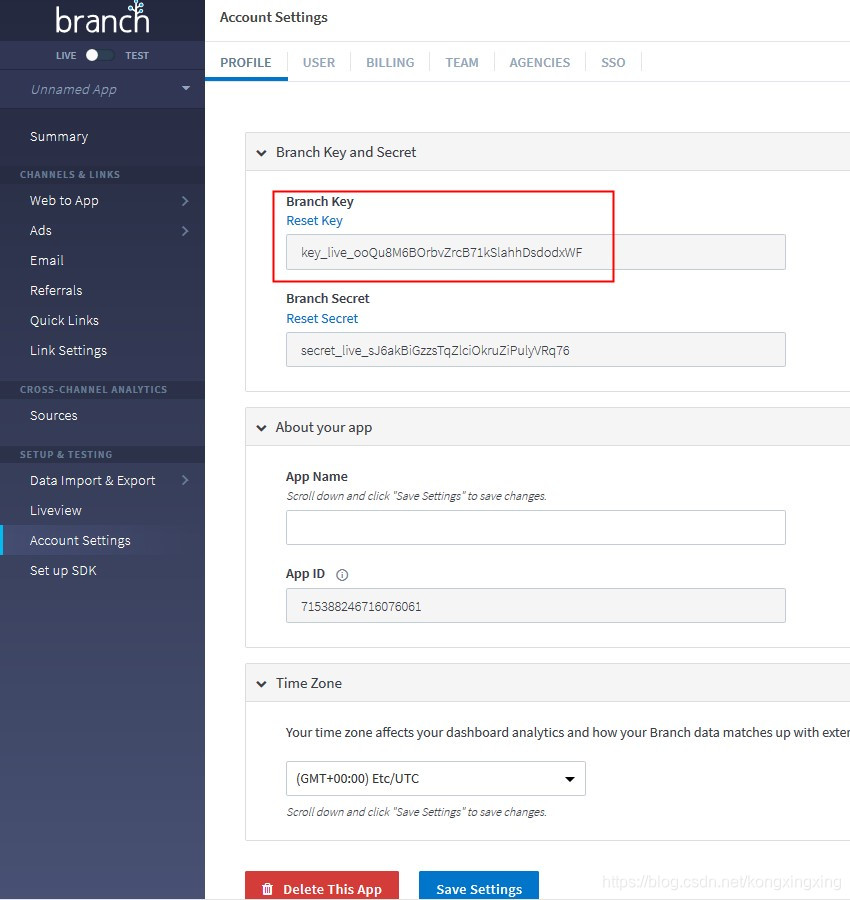The image size is (850, 900).
Task: Click the Delete This App button
Action: pyautogui.click(x=322, y=888)
